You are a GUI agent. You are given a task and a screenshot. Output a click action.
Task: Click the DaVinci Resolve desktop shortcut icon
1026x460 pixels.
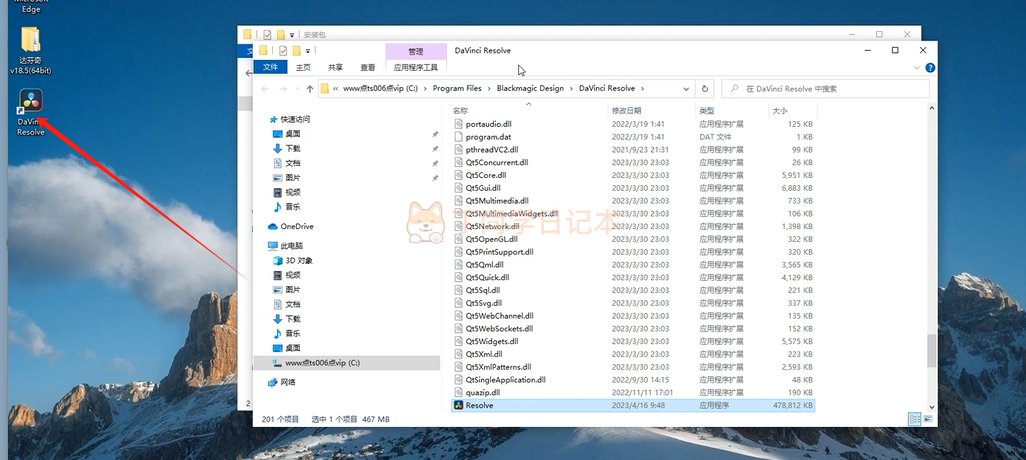click(x=30, y=104)
